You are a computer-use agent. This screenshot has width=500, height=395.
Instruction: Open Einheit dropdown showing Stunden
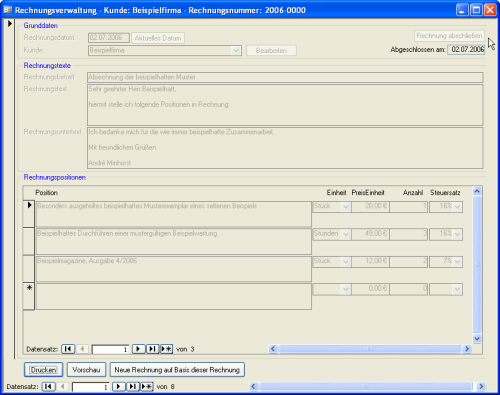pyautogui.click(x=346, y=234)
